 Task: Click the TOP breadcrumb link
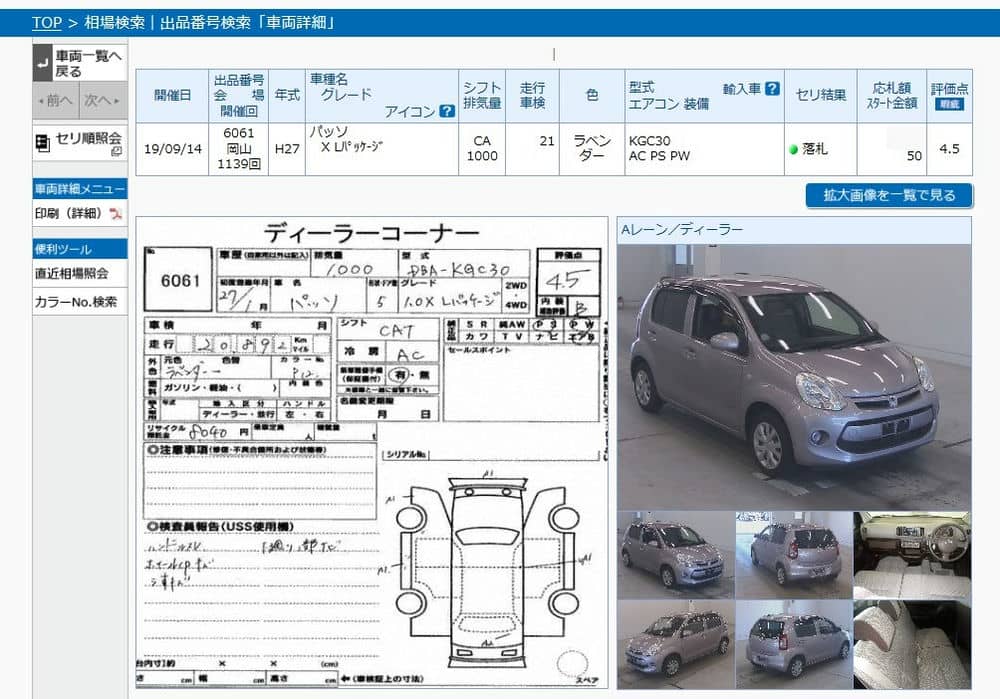(47, 23)
